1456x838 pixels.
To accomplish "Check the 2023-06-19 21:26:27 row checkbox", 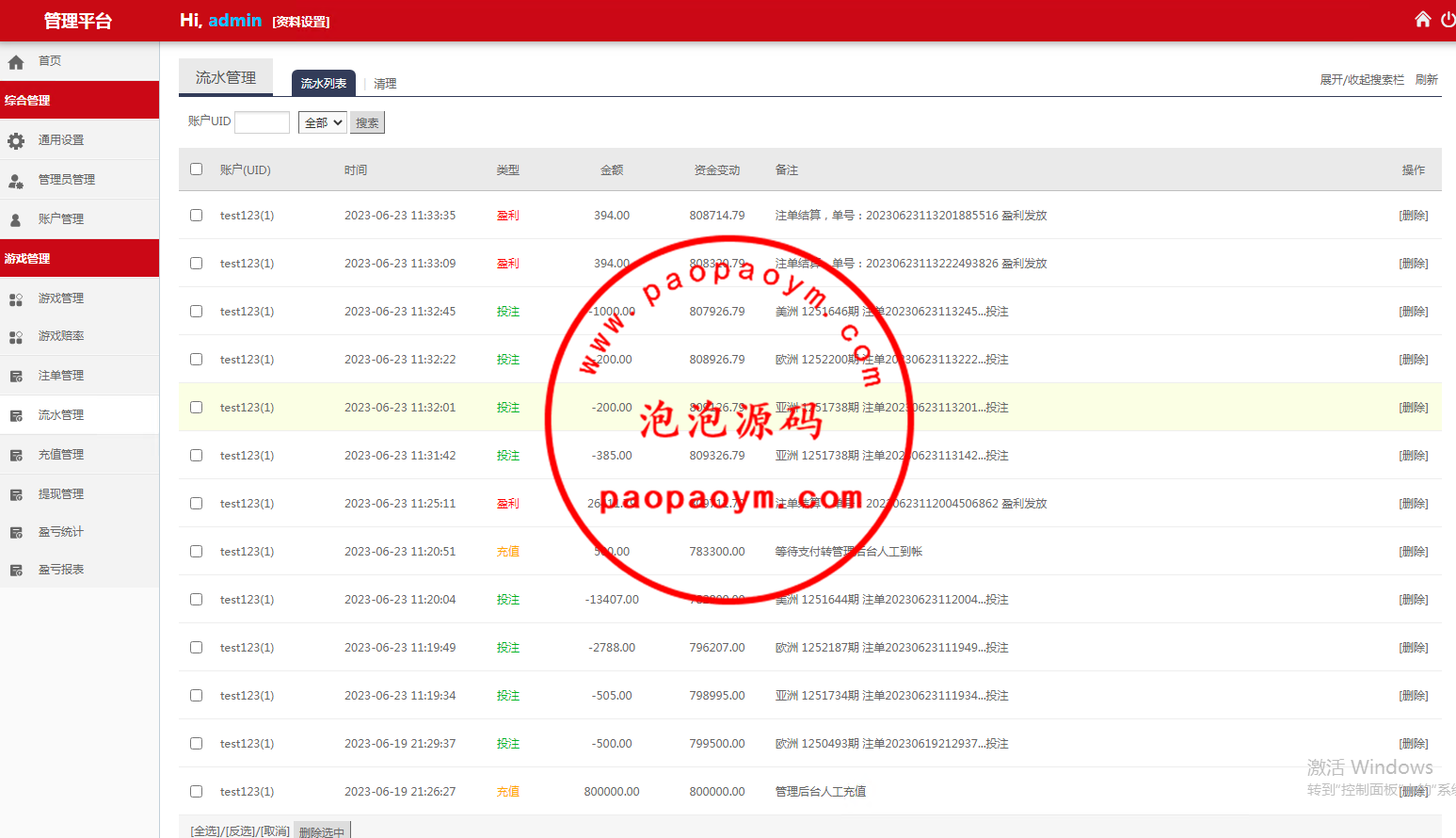I will click(x=196, y=791).
